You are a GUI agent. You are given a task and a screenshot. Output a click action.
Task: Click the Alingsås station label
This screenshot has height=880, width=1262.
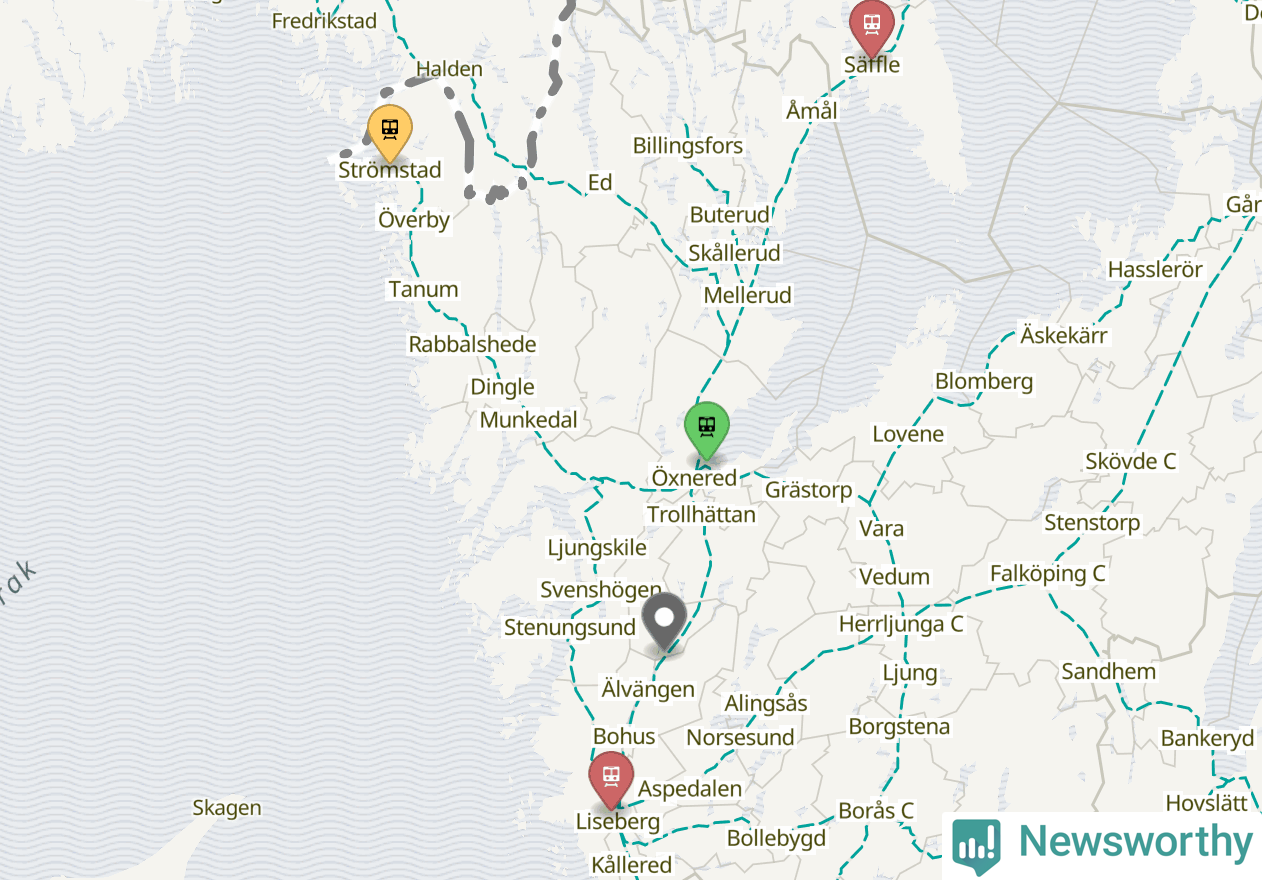point(766,704)
